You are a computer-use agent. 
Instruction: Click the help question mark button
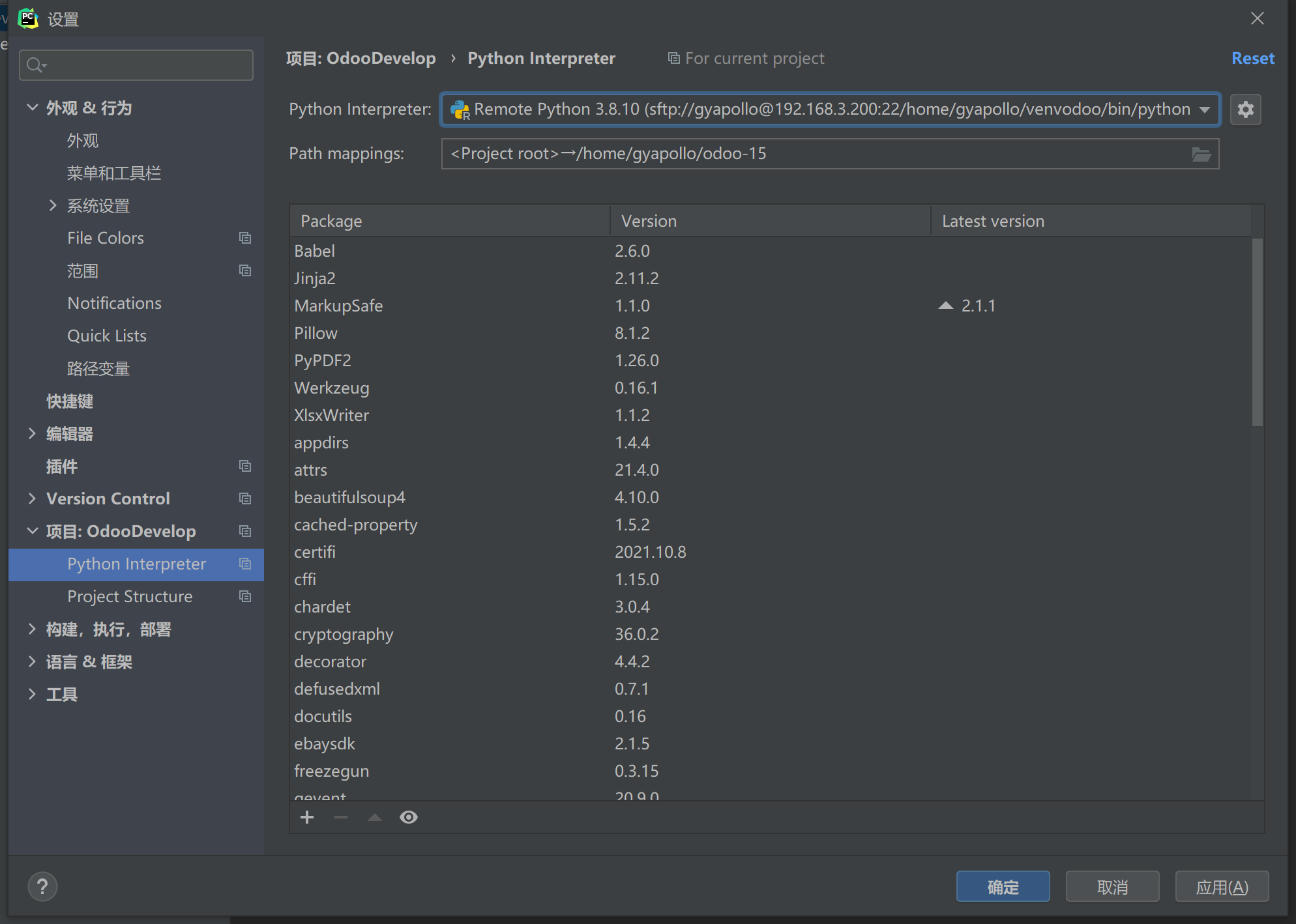42,886
